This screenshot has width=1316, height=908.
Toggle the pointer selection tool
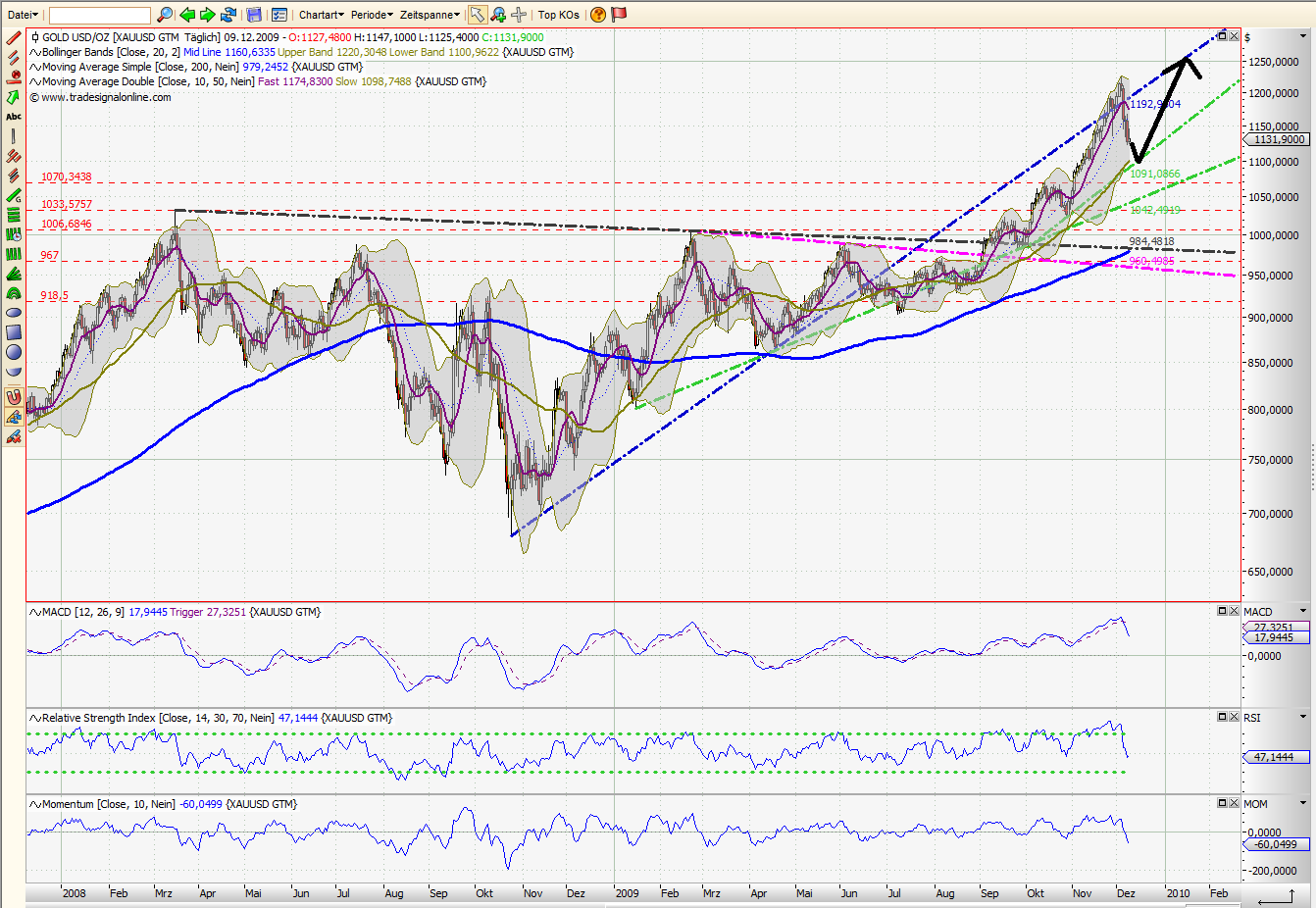coord(477,14)
